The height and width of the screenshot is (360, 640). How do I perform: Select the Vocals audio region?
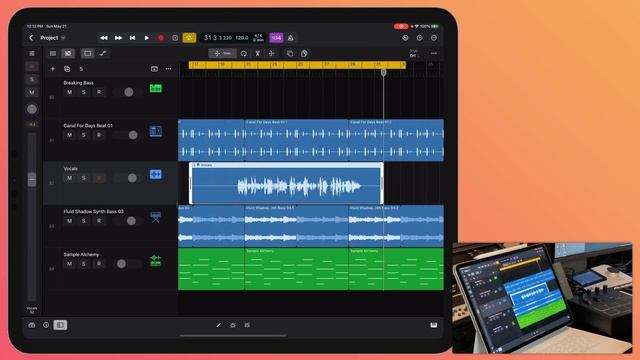(x=286, y=183)
